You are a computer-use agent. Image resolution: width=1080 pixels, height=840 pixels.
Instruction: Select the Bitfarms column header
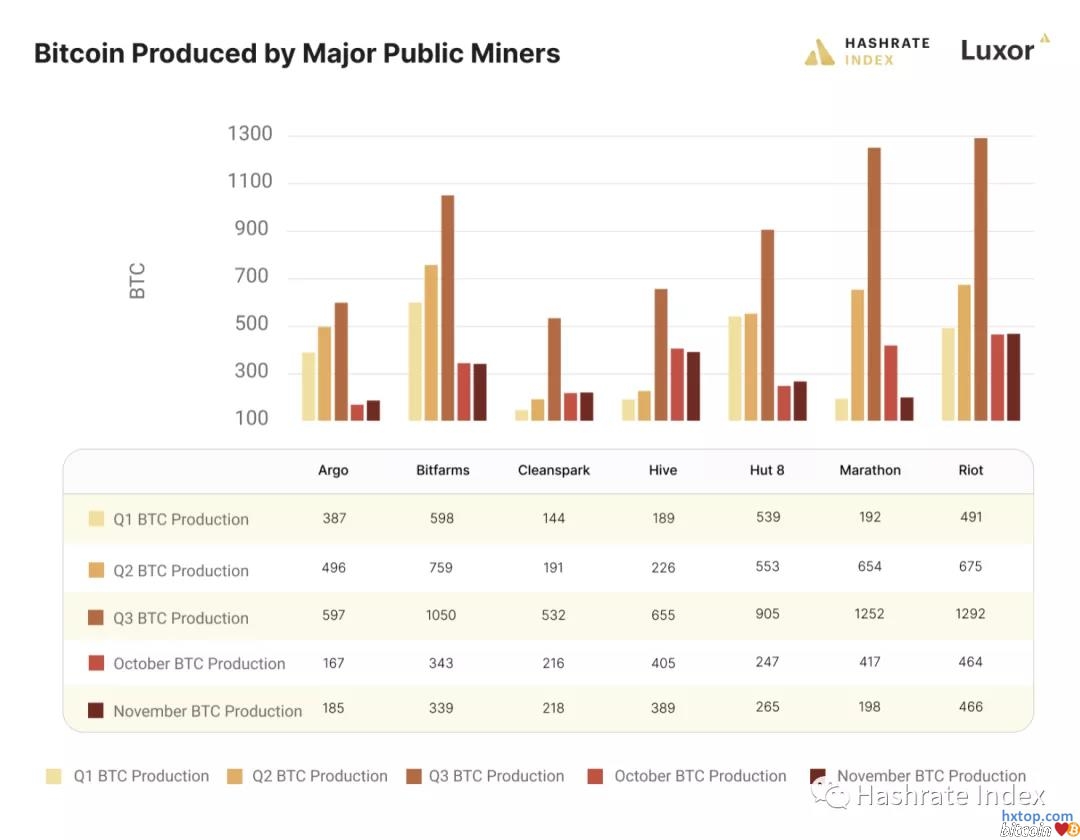point(442,470)
